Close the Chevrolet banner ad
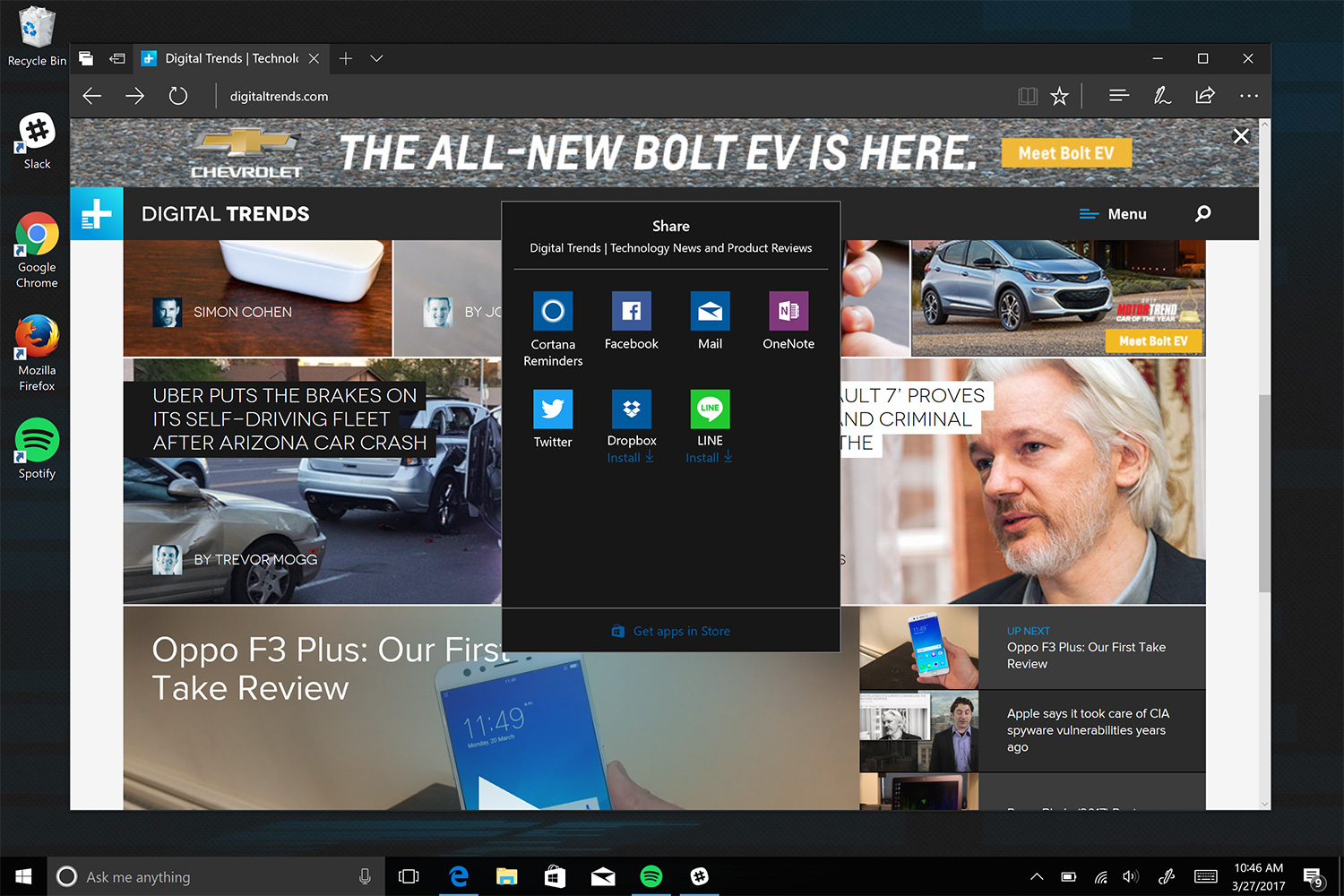1344x896 pixels. [x=1241, y=136]
